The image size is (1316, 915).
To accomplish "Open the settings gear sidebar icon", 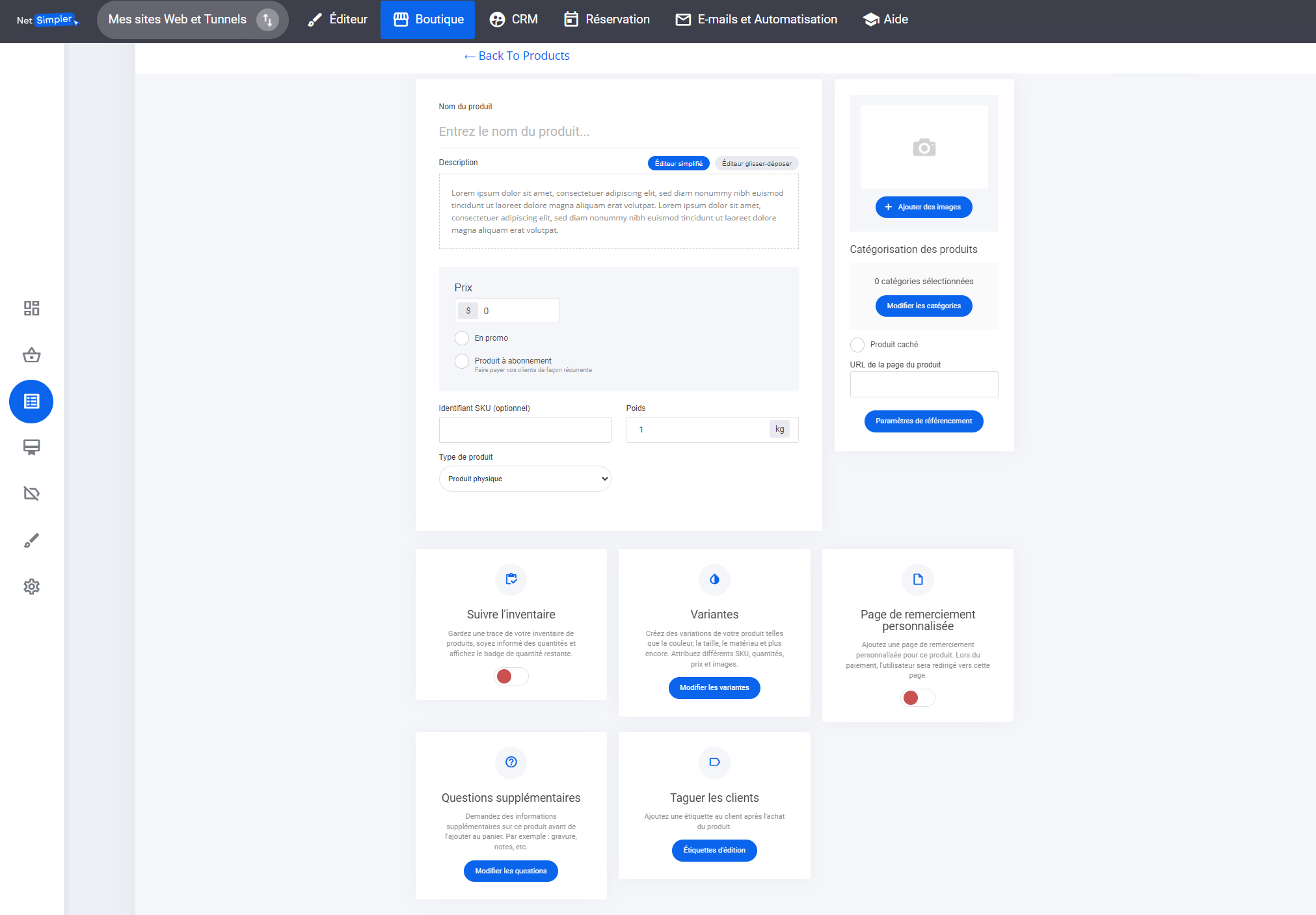I will click(x=31, y=587).
